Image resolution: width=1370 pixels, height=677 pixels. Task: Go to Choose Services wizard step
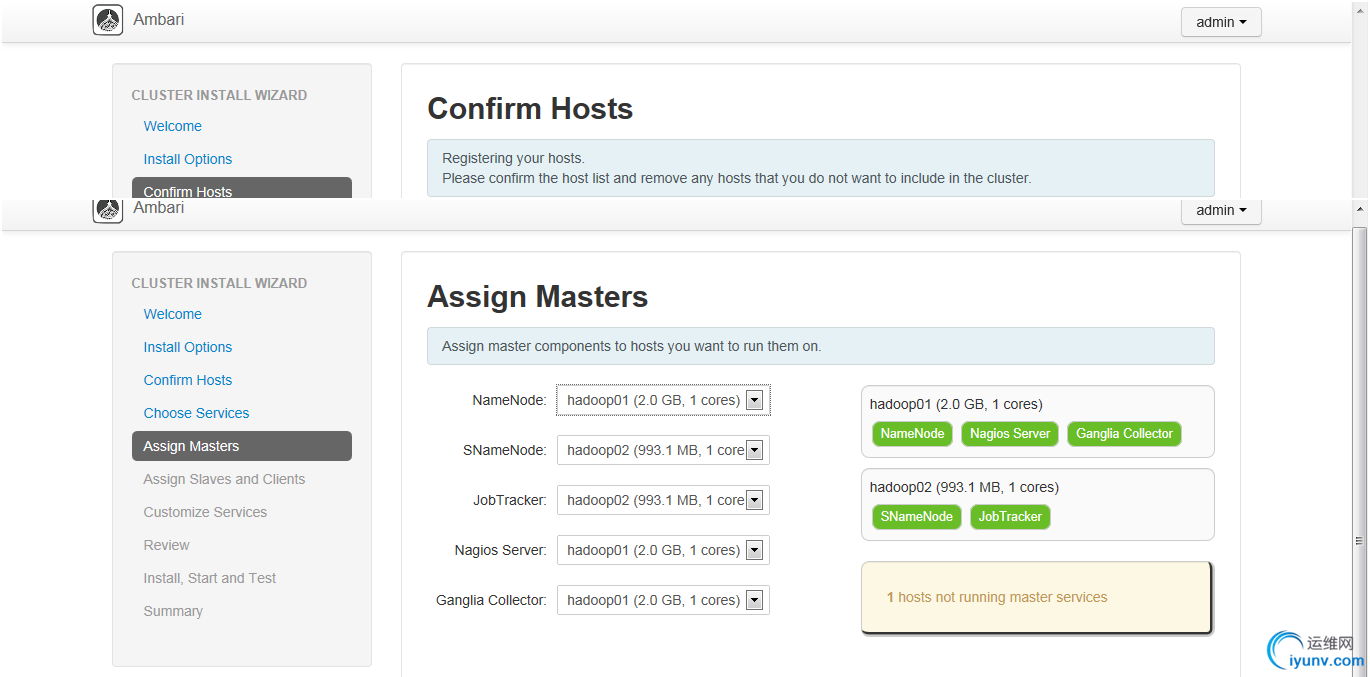click(196, 413)
